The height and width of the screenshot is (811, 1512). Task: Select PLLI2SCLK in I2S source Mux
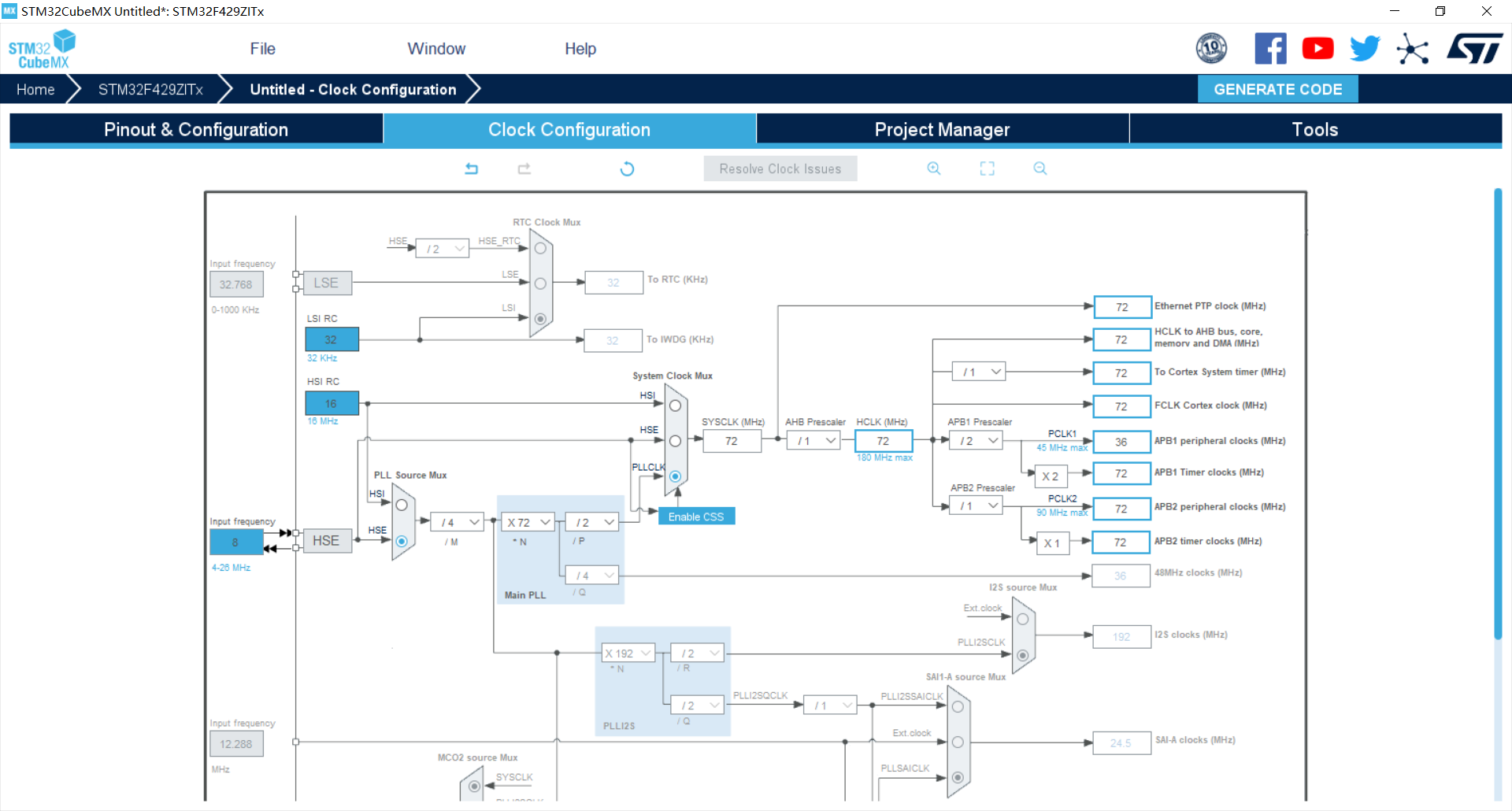coord(1022,655)
